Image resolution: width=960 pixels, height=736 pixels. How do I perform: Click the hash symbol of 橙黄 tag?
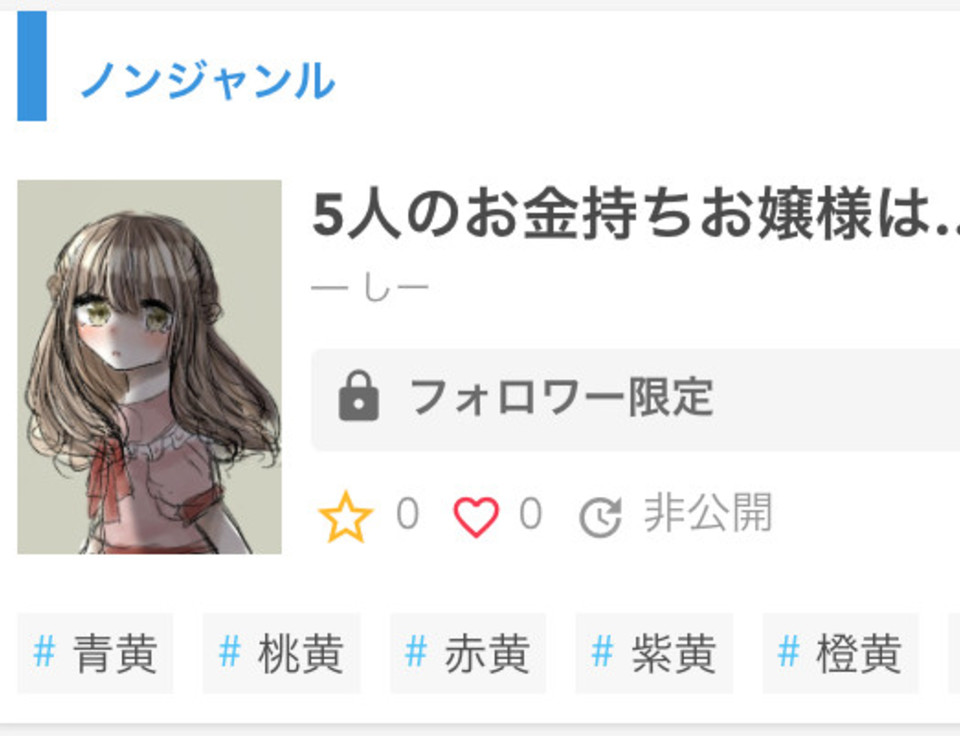789,652
